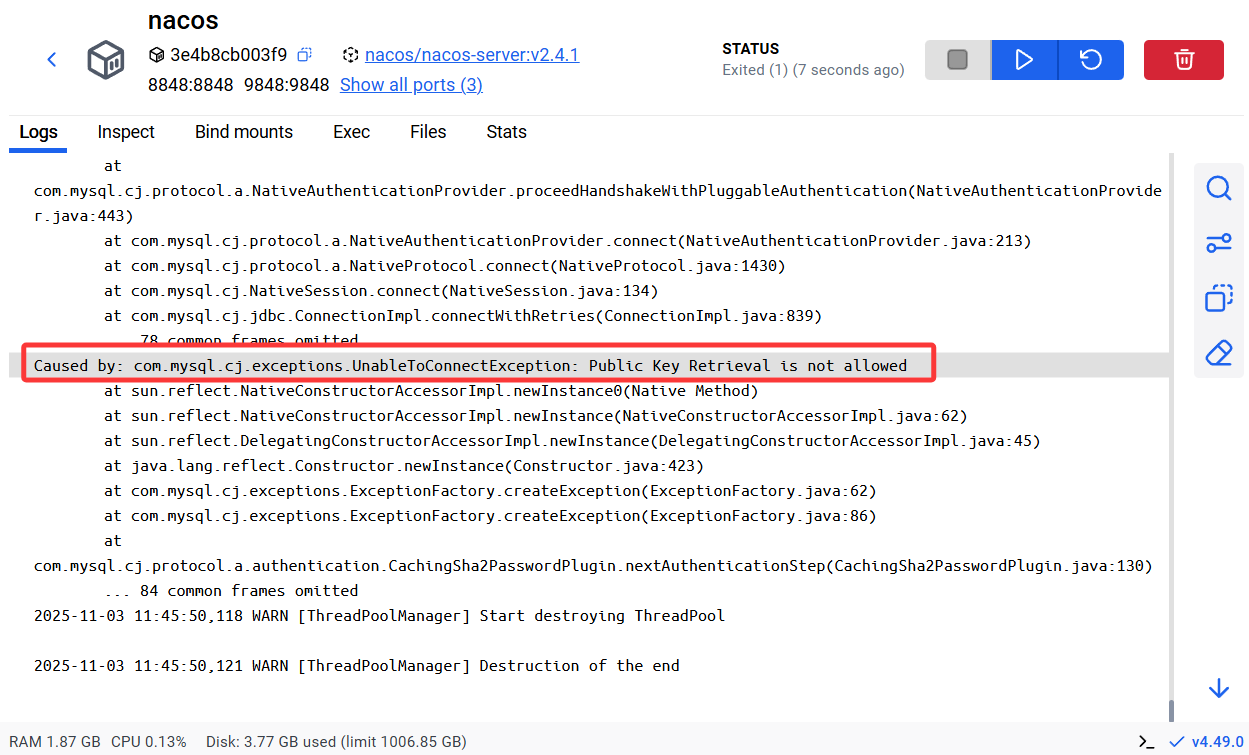Screen dimensions: 1249x755
Task: Delete the nacos container with trash icon
Action: click(x=1183, y=60)
